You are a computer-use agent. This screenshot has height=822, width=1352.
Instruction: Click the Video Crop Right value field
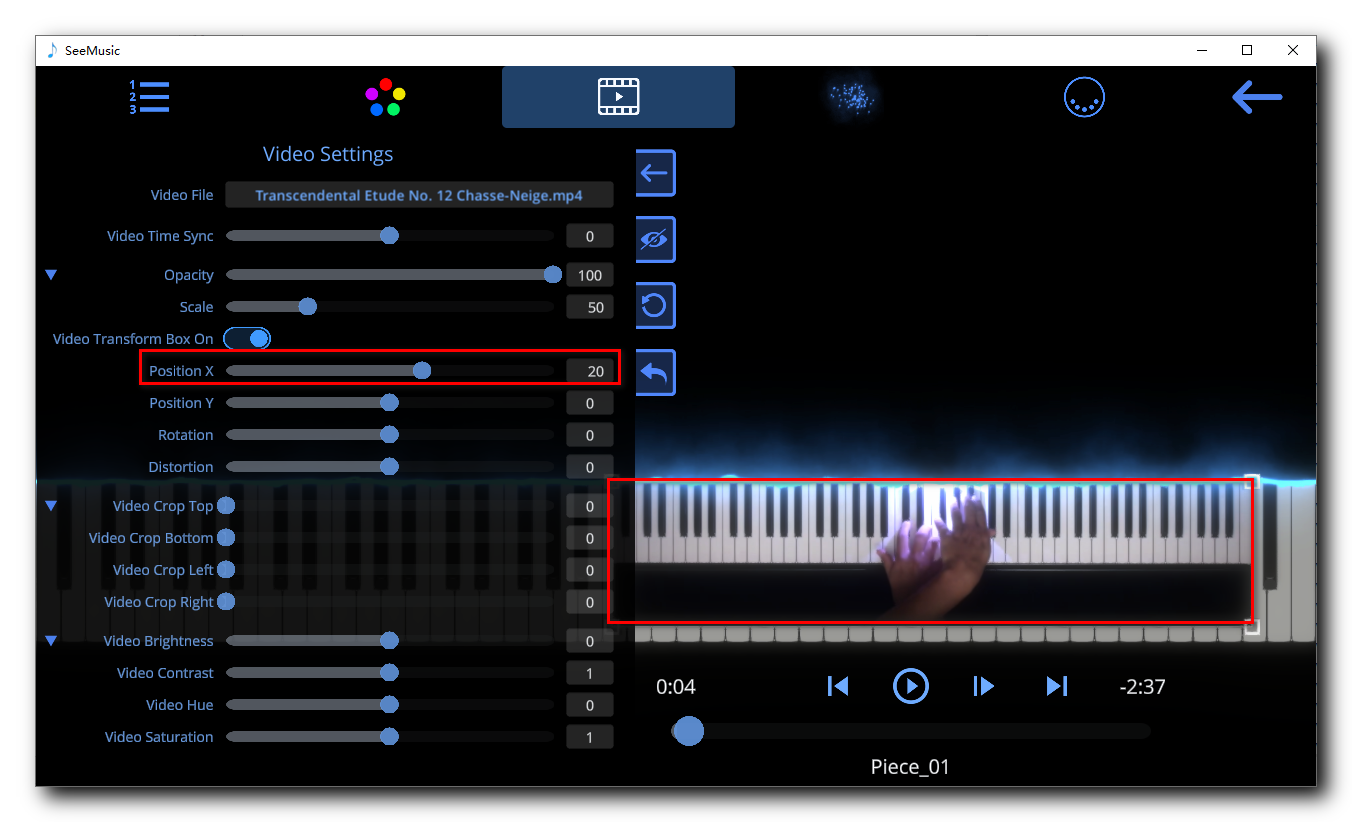tap(590, 602)
